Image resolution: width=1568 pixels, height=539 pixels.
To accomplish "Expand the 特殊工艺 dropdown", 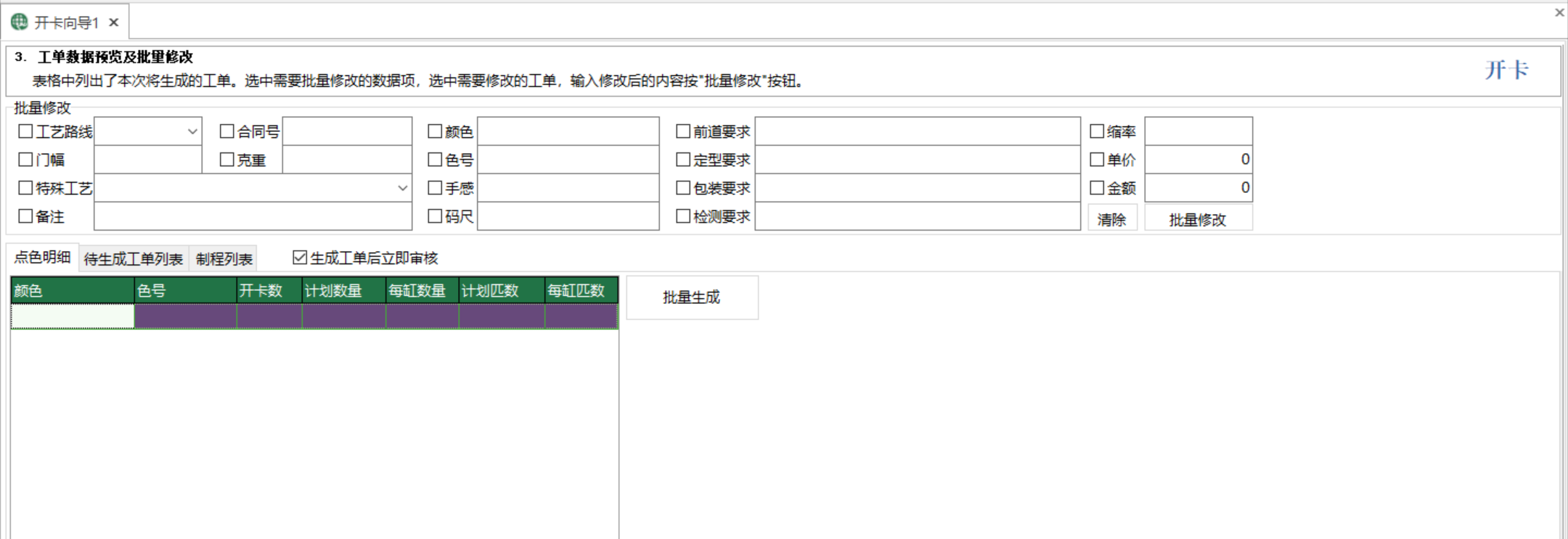I will (x=403, y=188).
